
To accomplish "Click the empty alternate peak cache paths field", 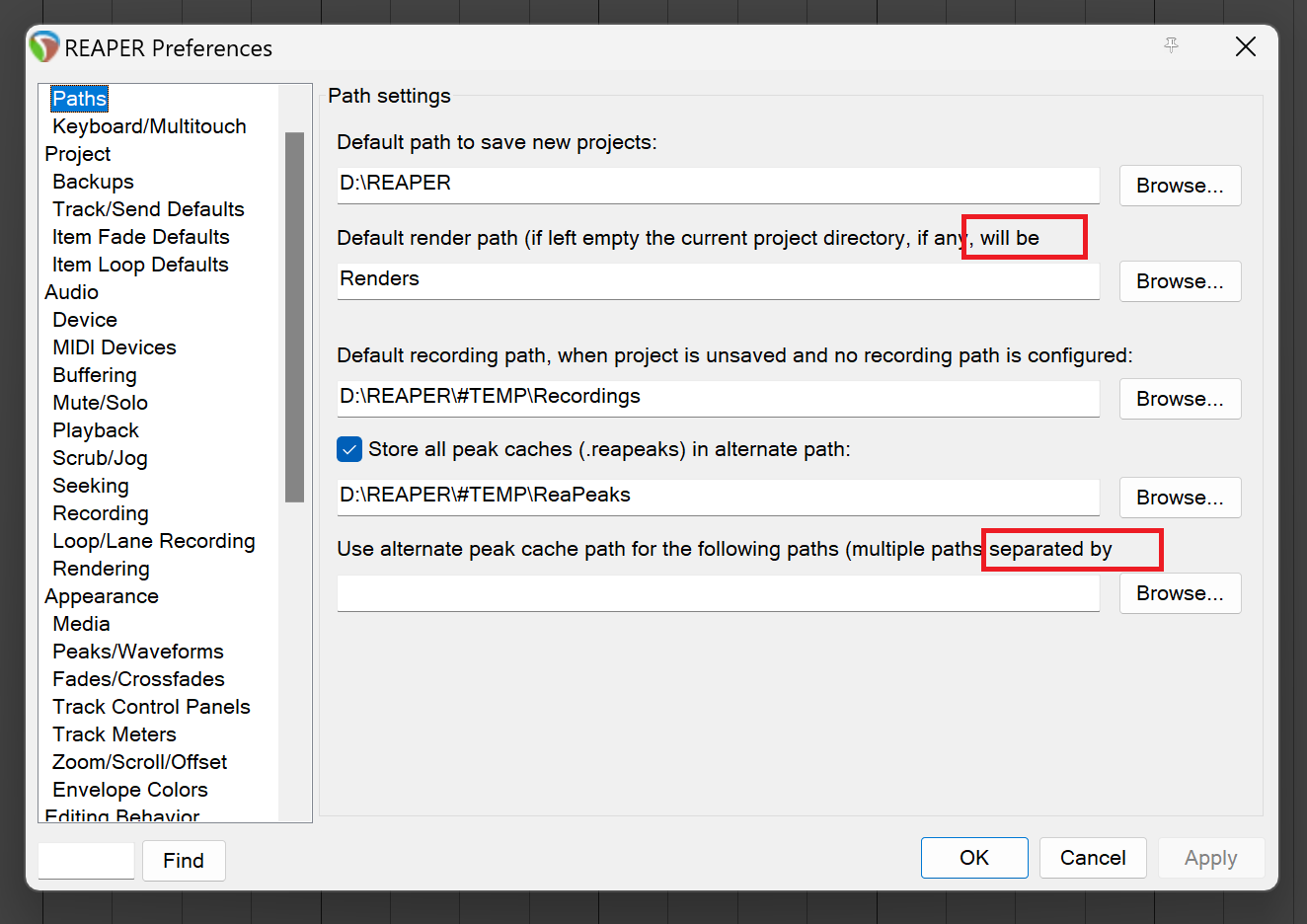I will tap(718, 593).
